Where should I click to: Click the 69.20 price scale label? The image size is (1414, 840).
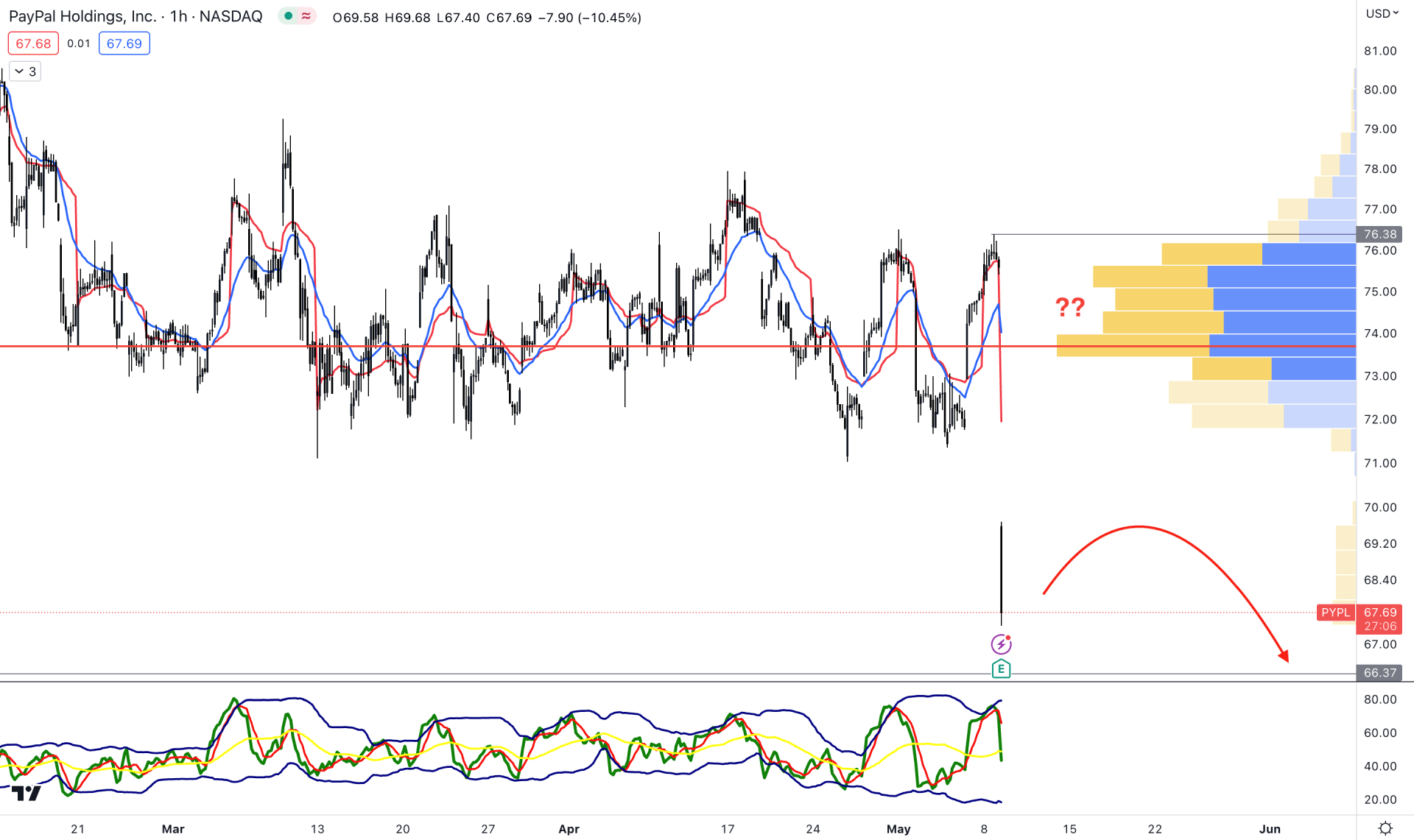point(1380,544)
